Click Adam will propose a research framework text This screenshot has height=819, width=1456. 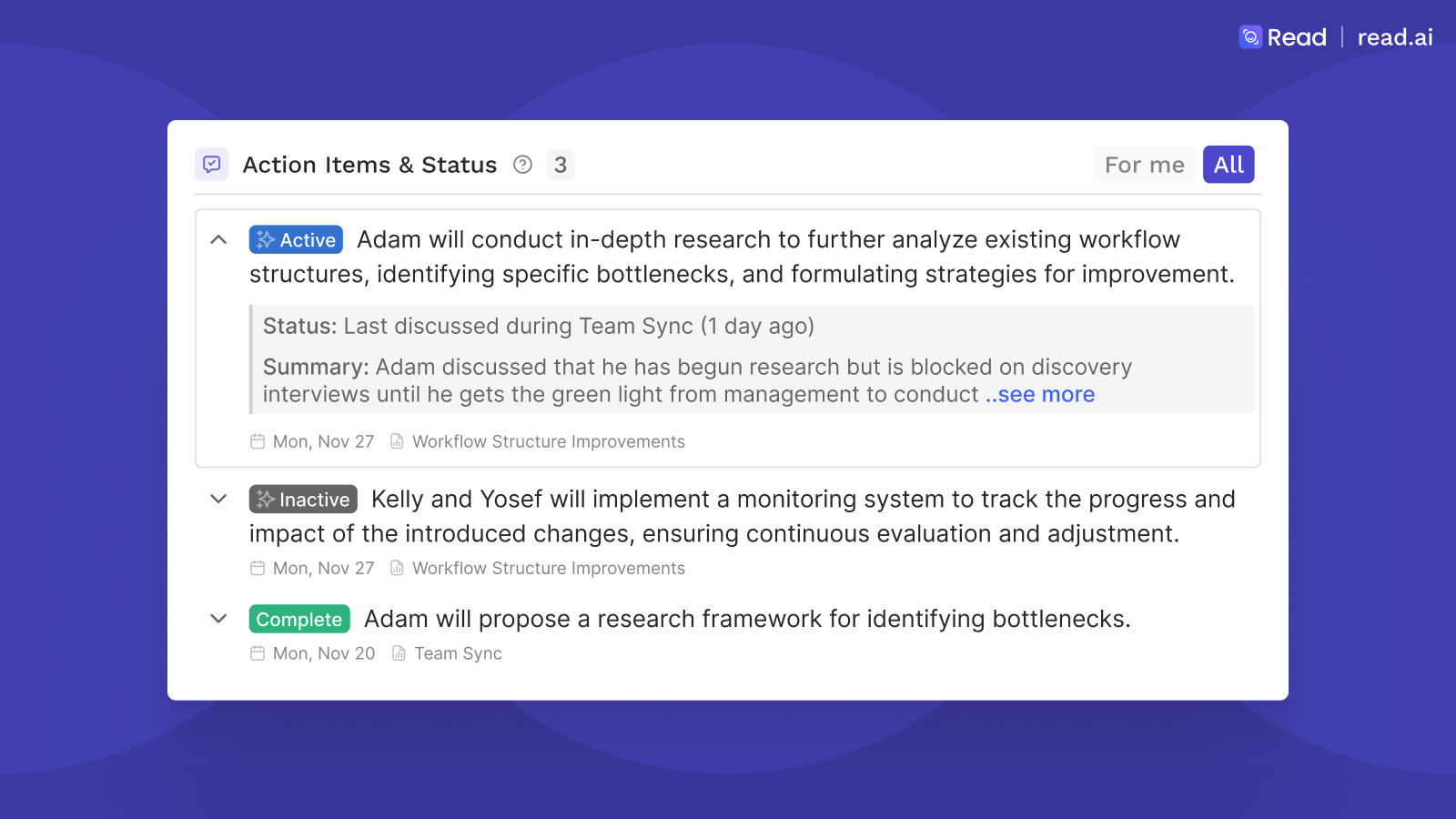click(x=747, y=619)
